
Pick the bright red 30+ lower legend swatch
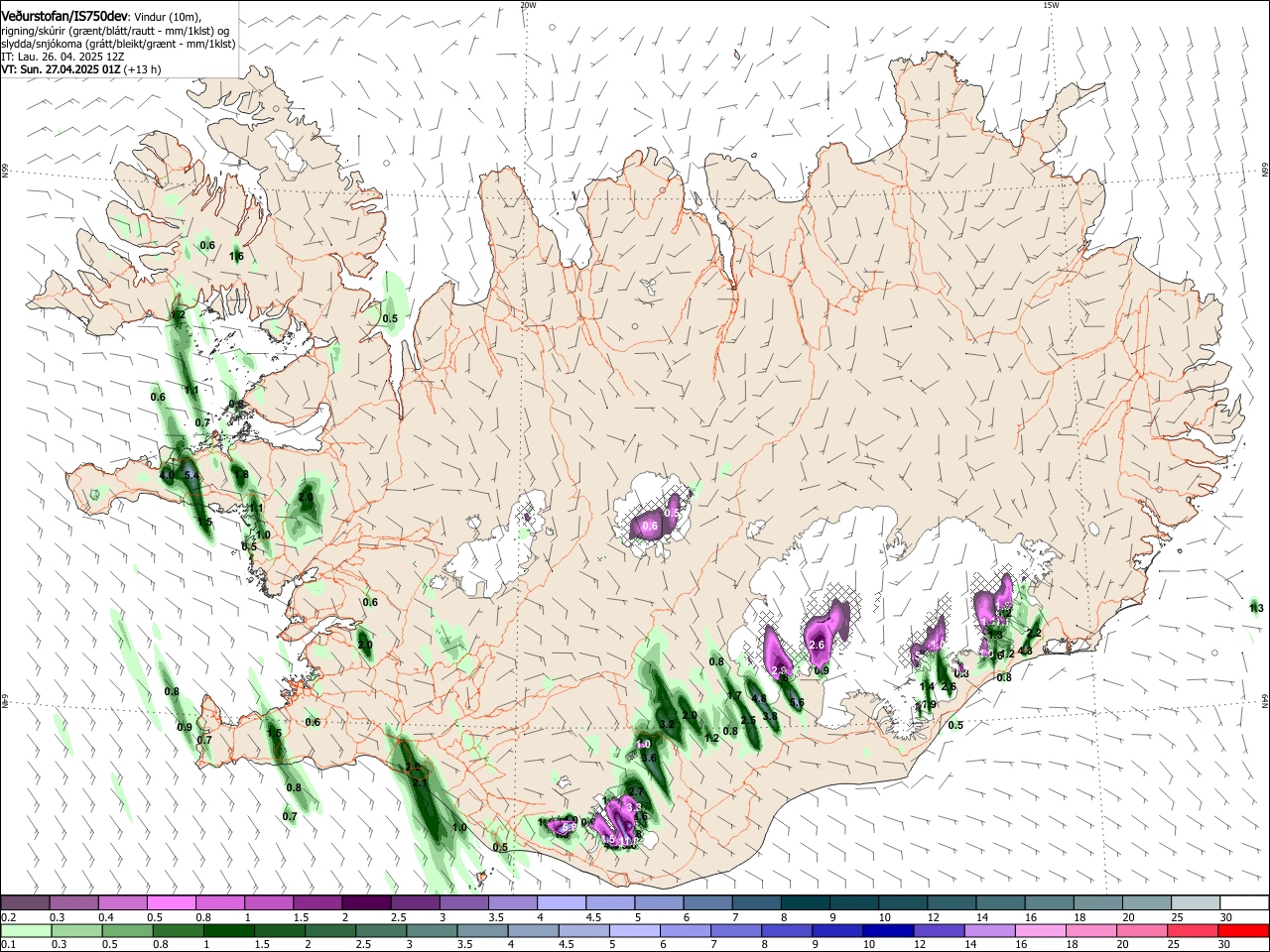[1244, 931]
